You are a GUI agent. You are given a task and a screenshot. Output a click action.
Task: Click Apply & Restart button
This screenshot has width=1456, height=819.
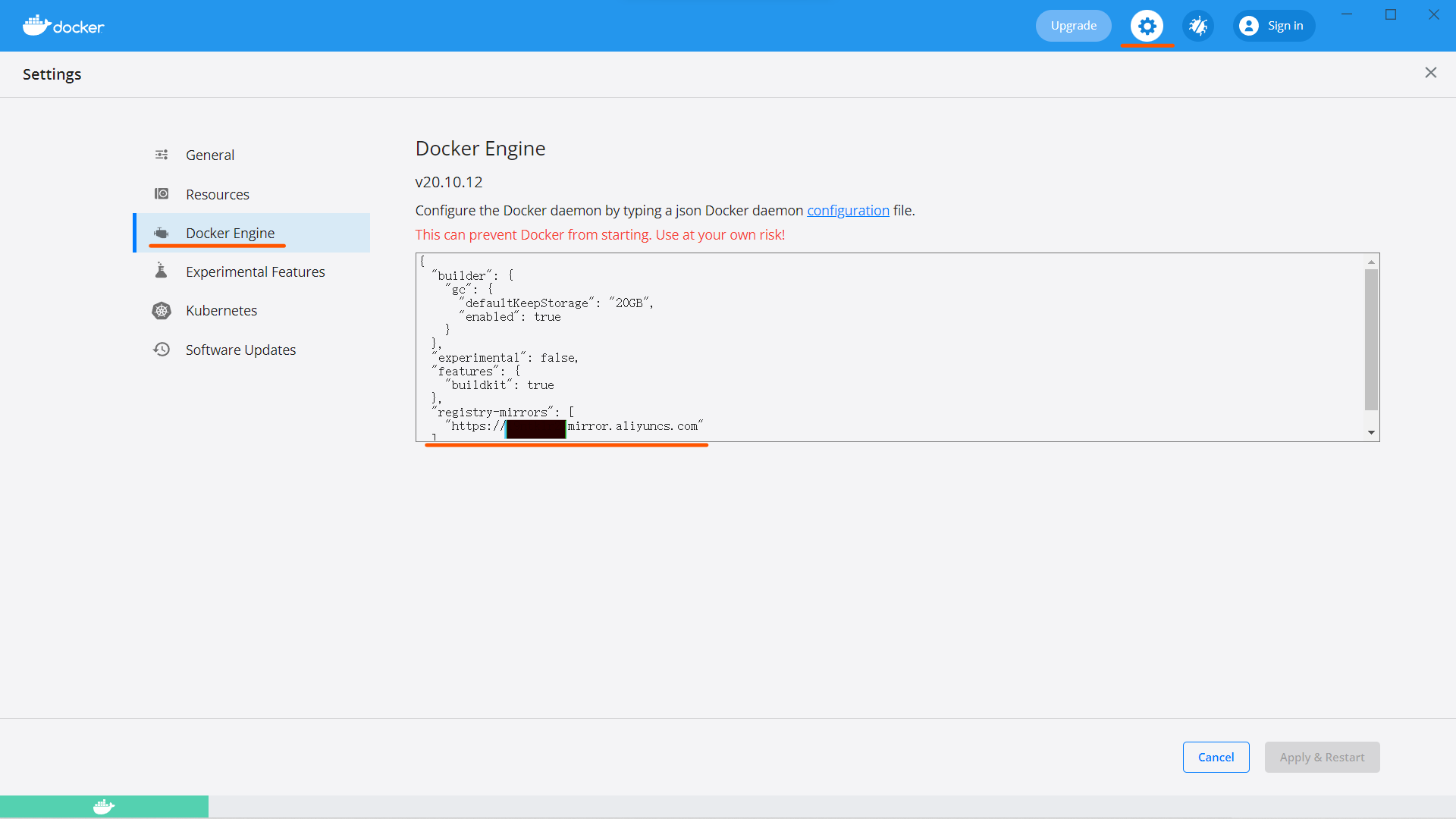1322,756
